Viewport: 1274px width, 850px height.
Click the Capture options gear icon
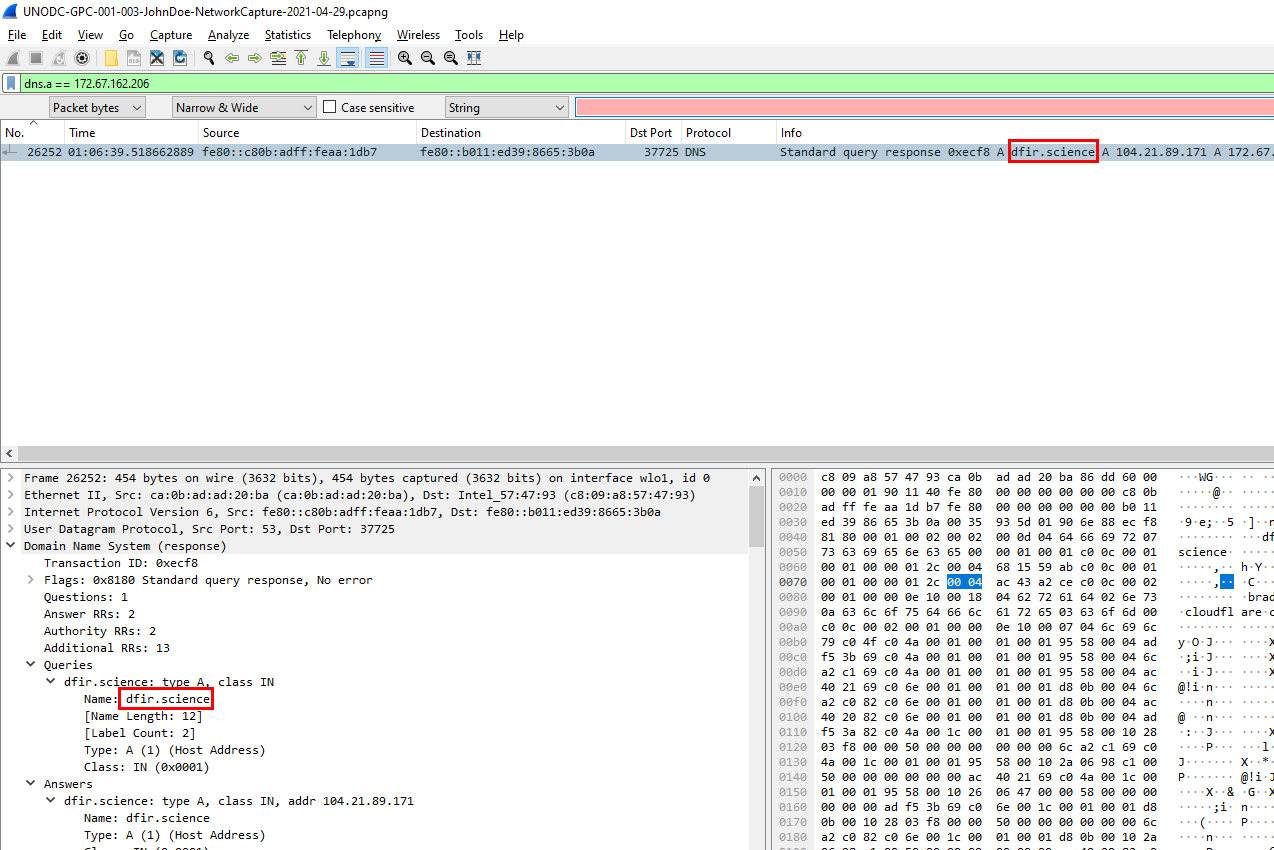[82, 58]
